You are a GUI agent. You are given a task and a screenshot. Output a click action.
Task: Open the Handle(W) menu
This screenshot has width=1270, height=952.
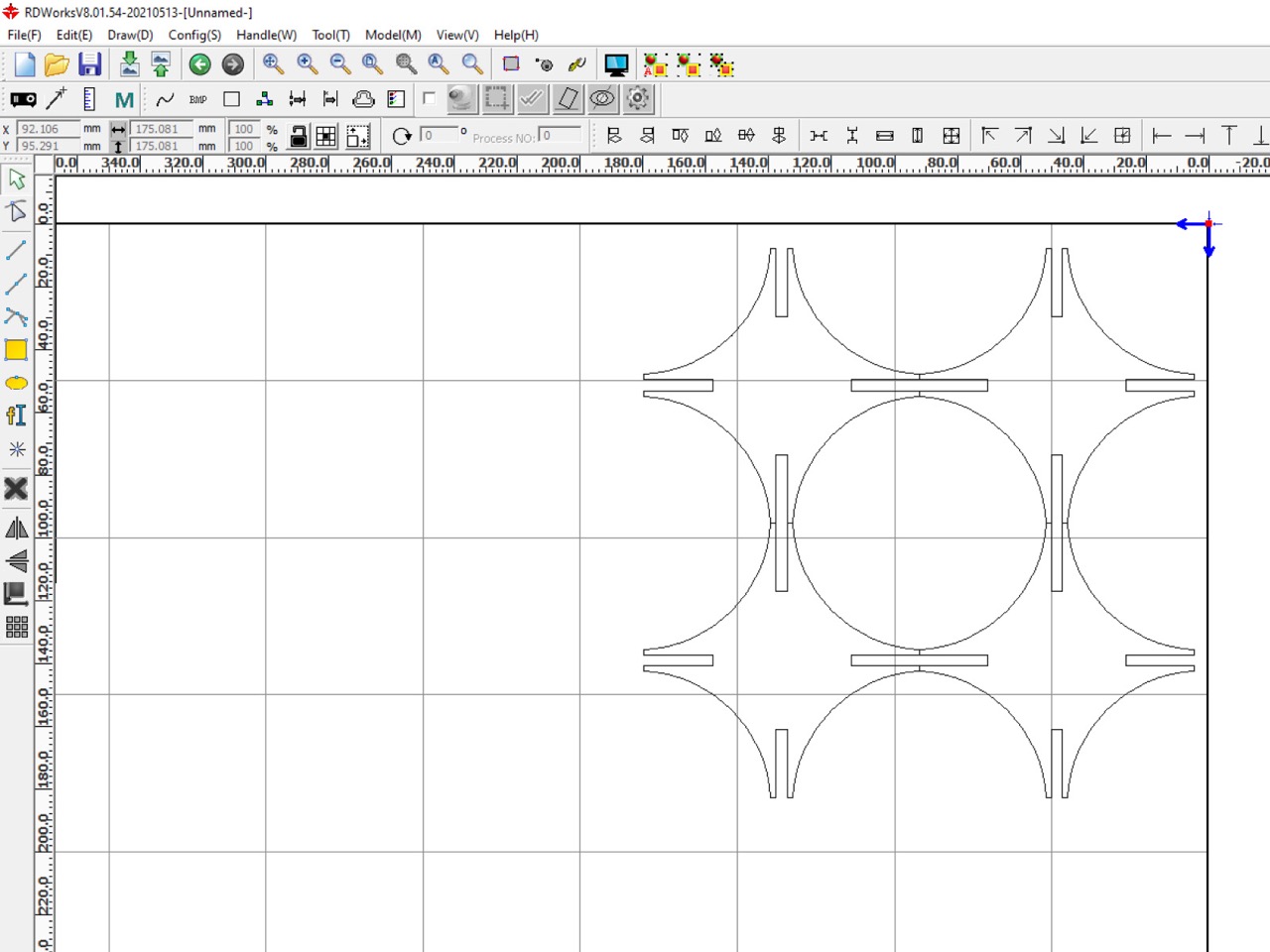(266, 35)
